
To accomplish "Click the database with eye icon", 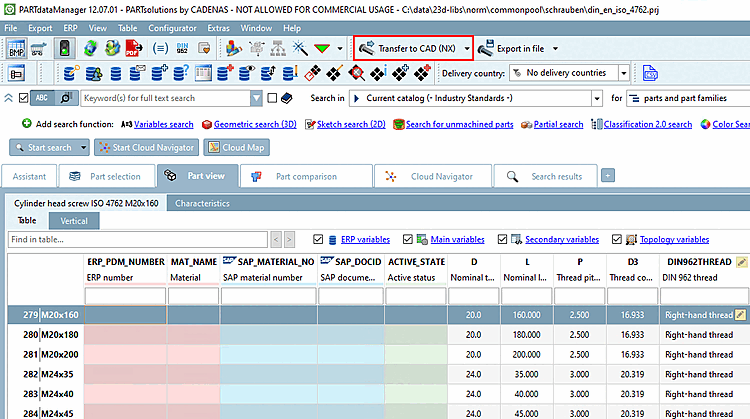I will pos(247,73).
